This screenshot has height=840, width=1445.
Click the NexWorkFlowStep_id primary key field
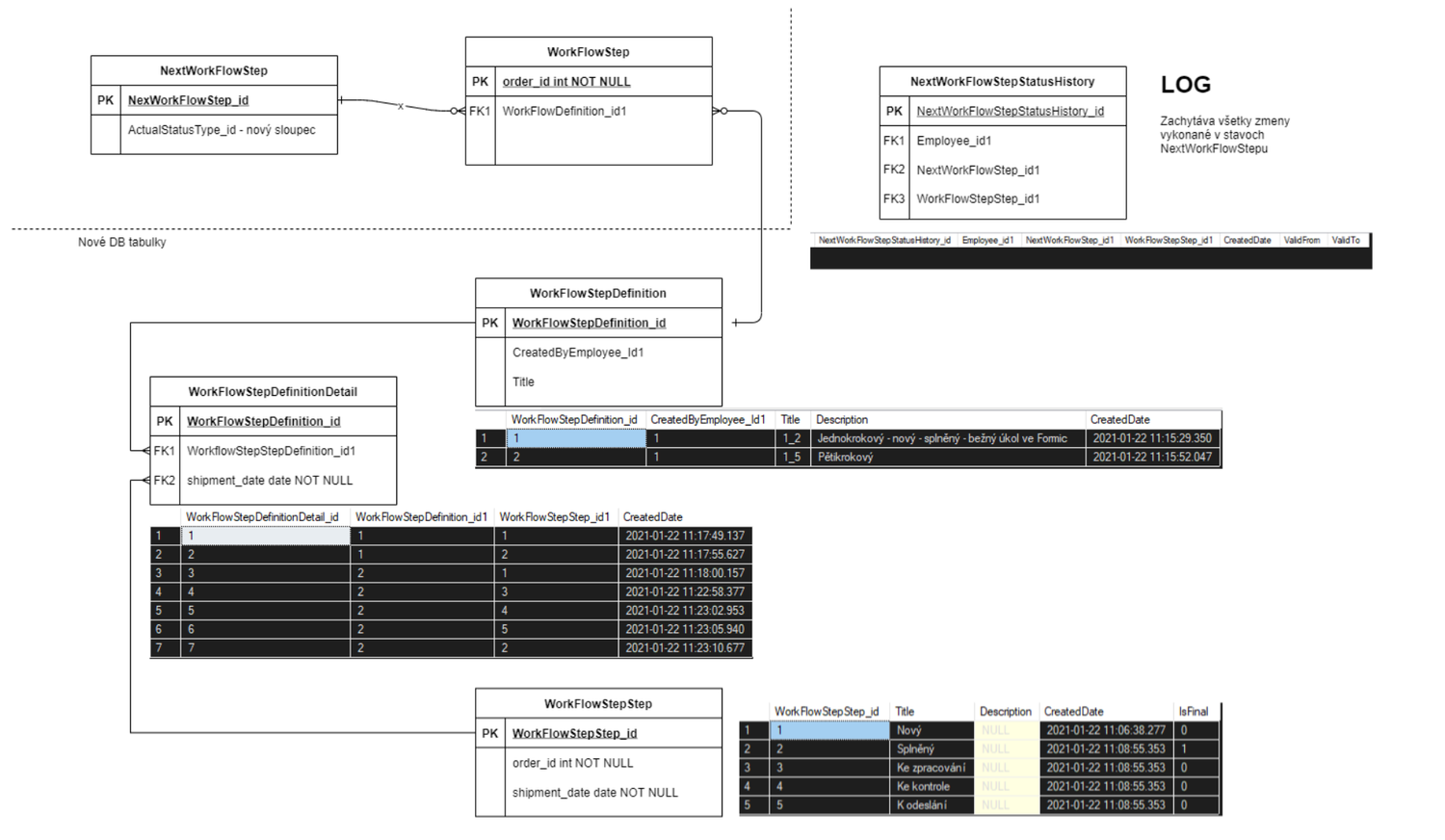tap(188, 100)
